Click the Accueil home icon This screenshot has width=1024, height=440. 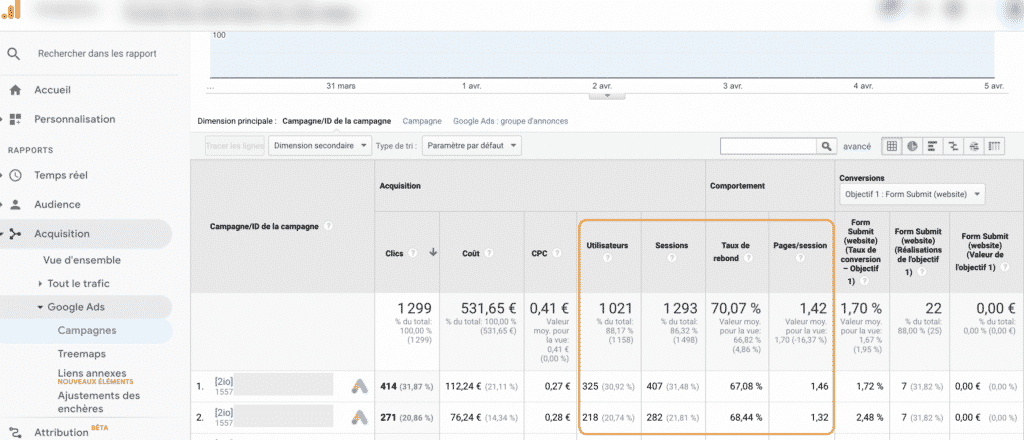(x=15, y=90)
